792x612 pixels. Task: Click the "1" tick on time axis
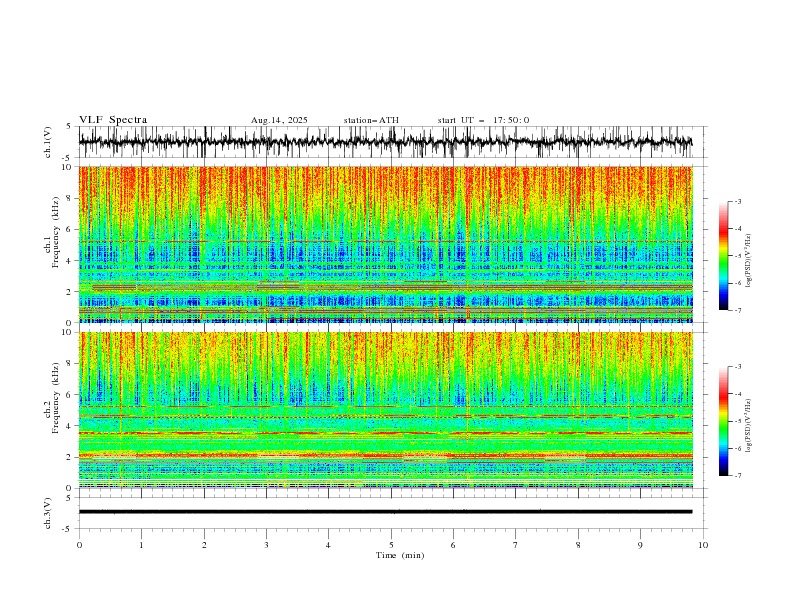pyautogui.click(x=141, y=545)
